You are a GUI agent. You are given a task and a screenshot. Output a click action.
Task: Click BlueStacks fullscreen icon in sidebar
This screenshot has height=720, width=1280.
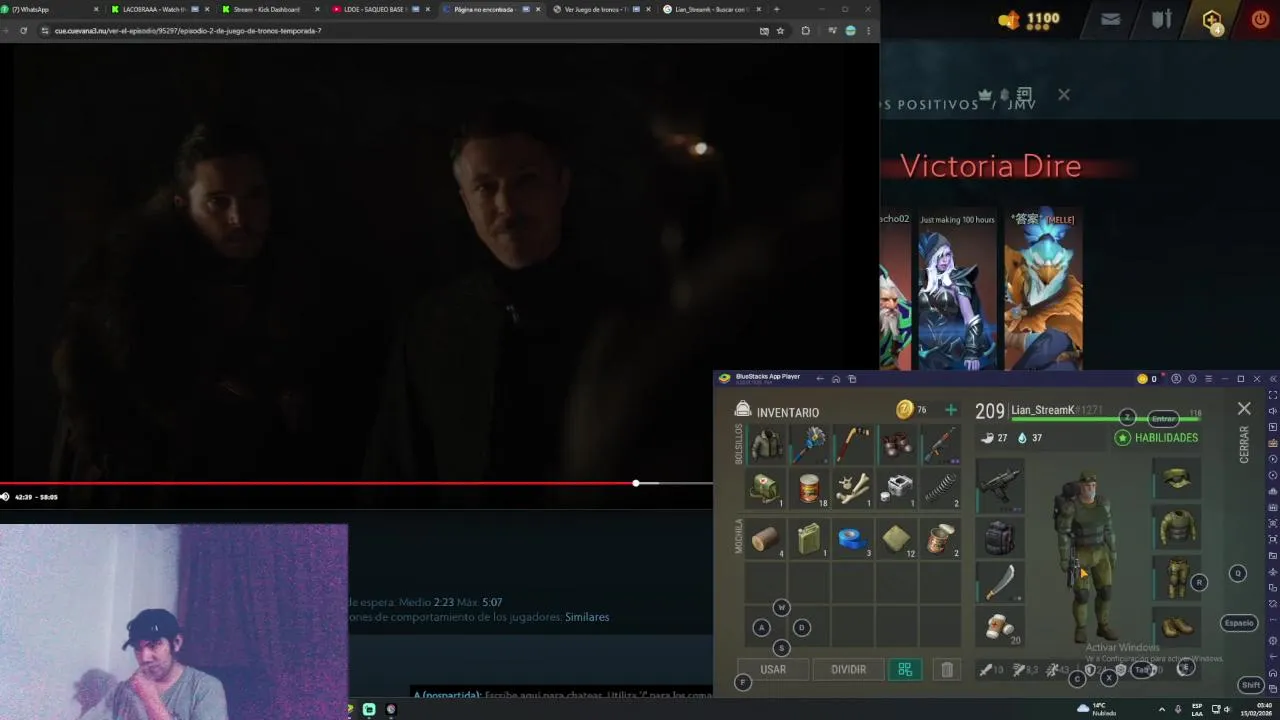point(1272,395)
